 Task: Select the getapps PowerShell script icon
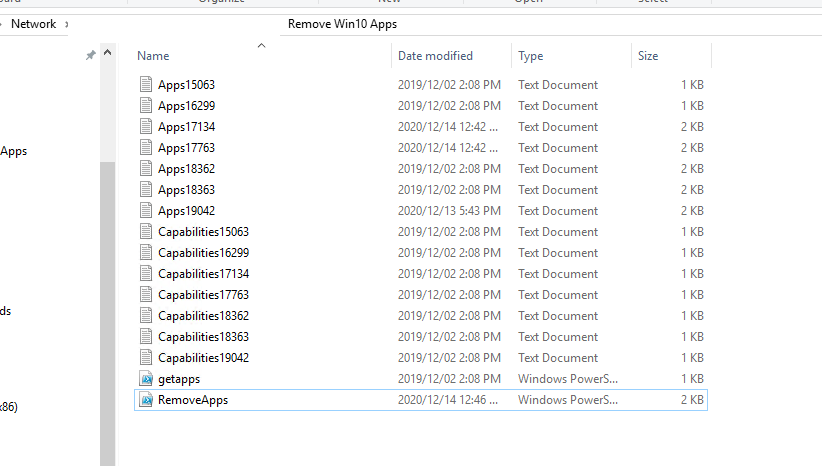[146, 379]
